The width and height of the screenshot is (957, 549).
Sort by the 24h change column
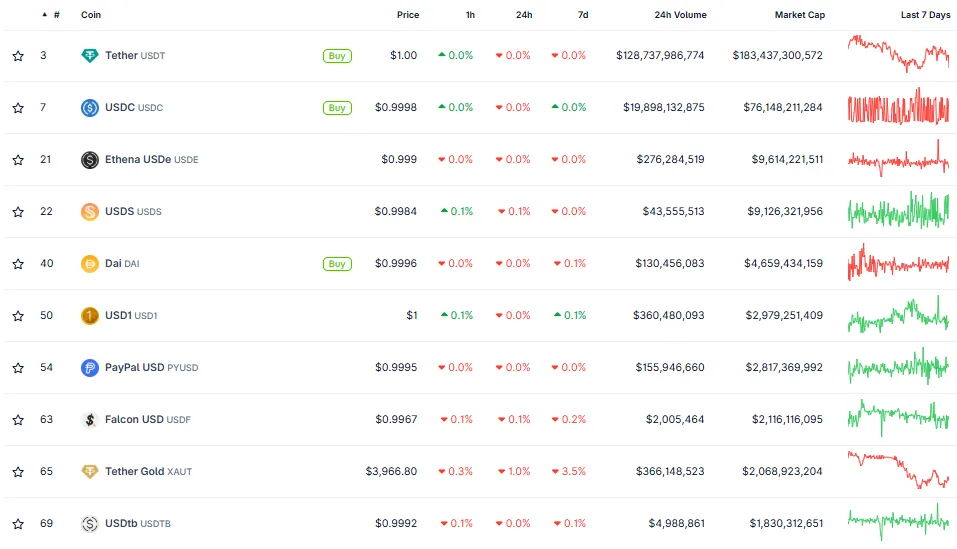tap(524, 15)
